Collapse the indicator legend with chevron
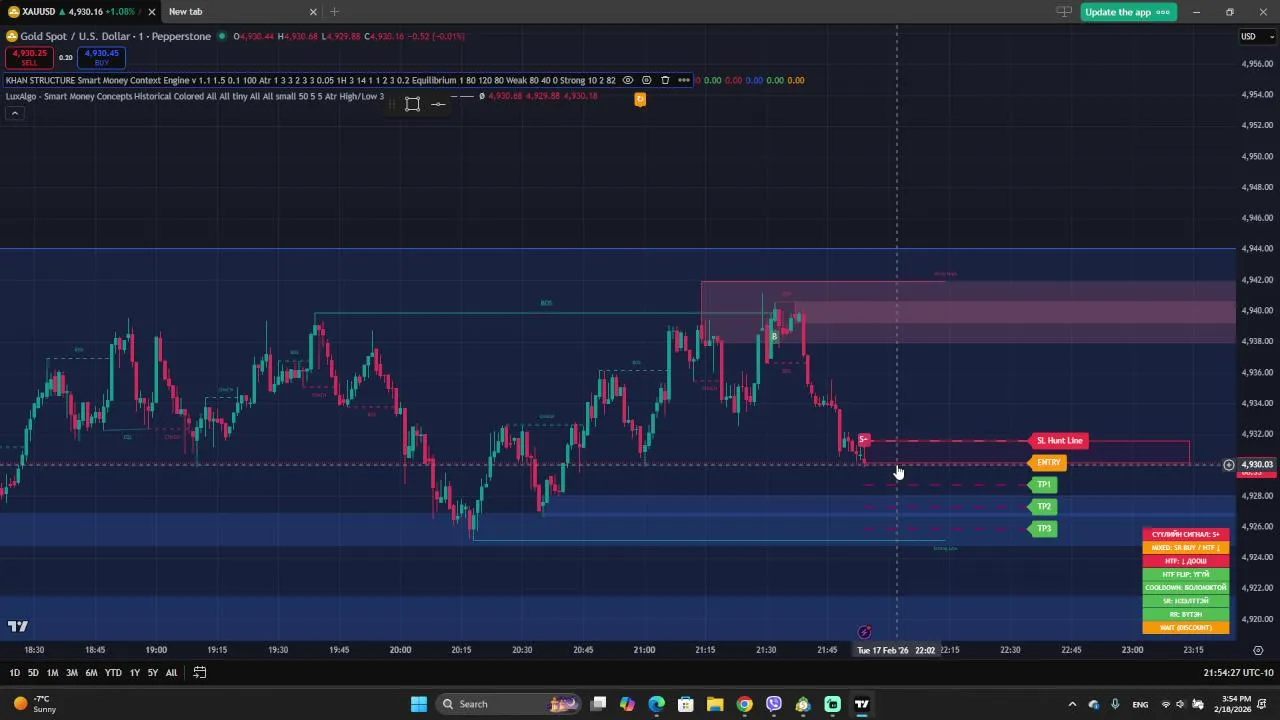The width and height of the screenshot is (1280, 720). click(x=14, y=113)
